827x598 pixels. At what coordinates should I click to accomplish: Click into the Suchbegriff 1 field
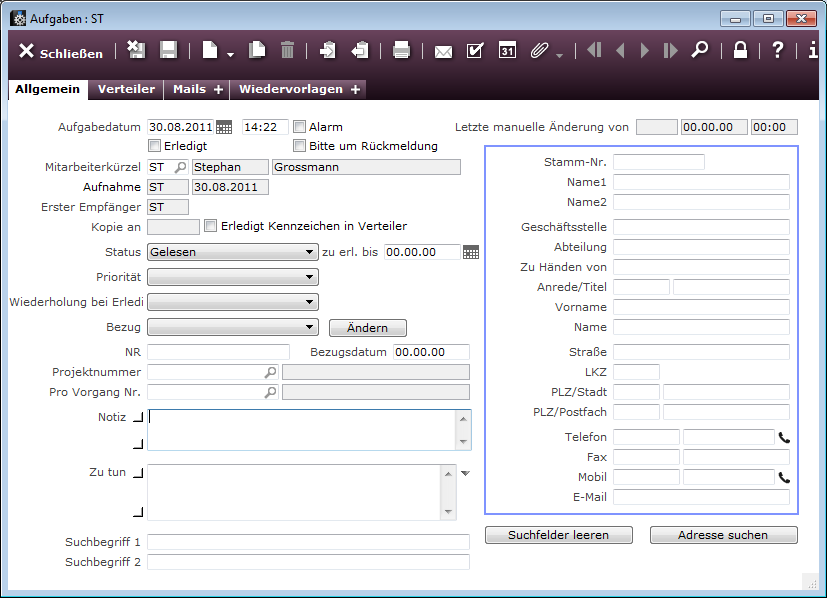[308, 542]
